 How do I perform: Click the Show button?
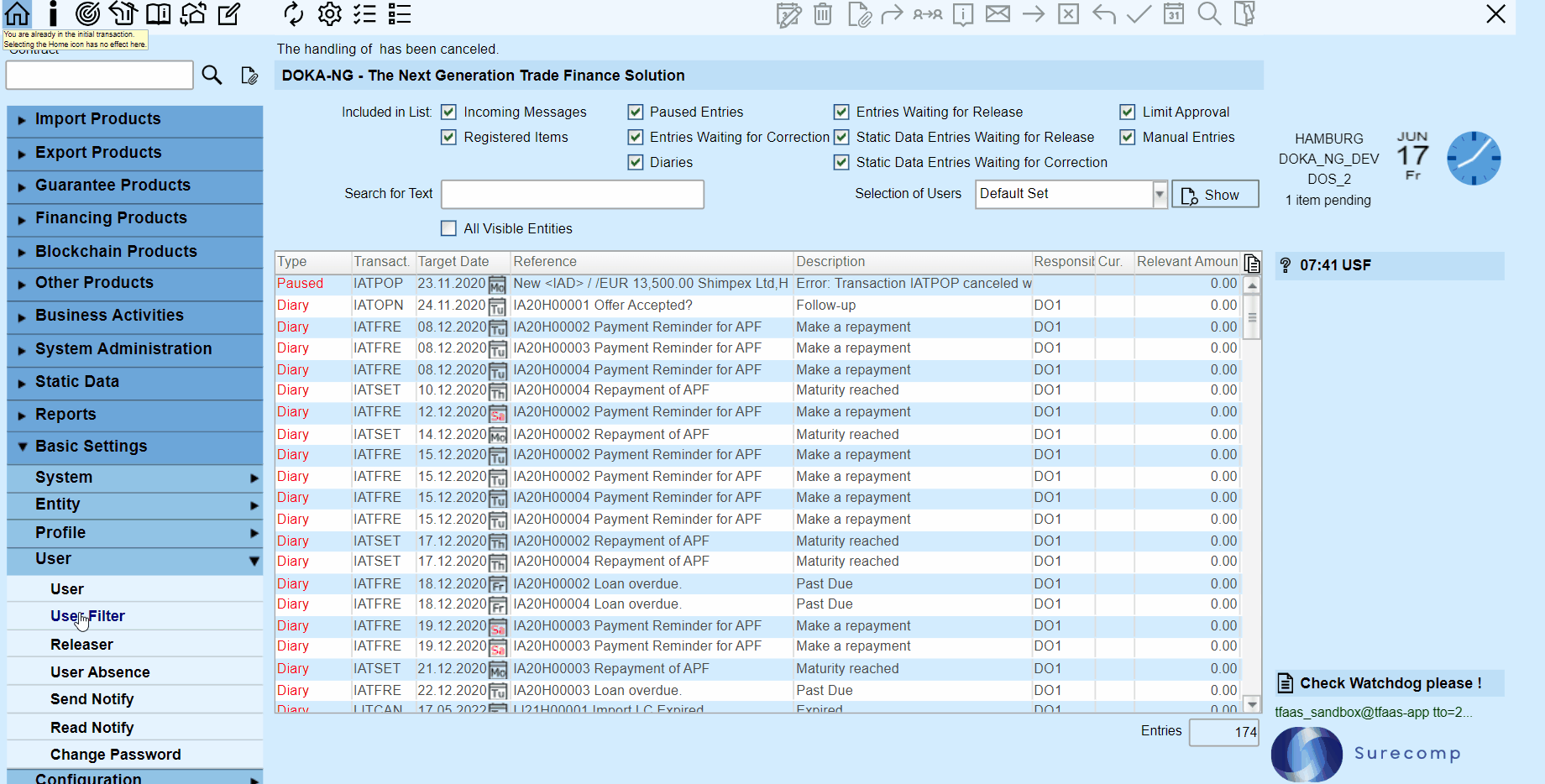(x=1215, y=194)
